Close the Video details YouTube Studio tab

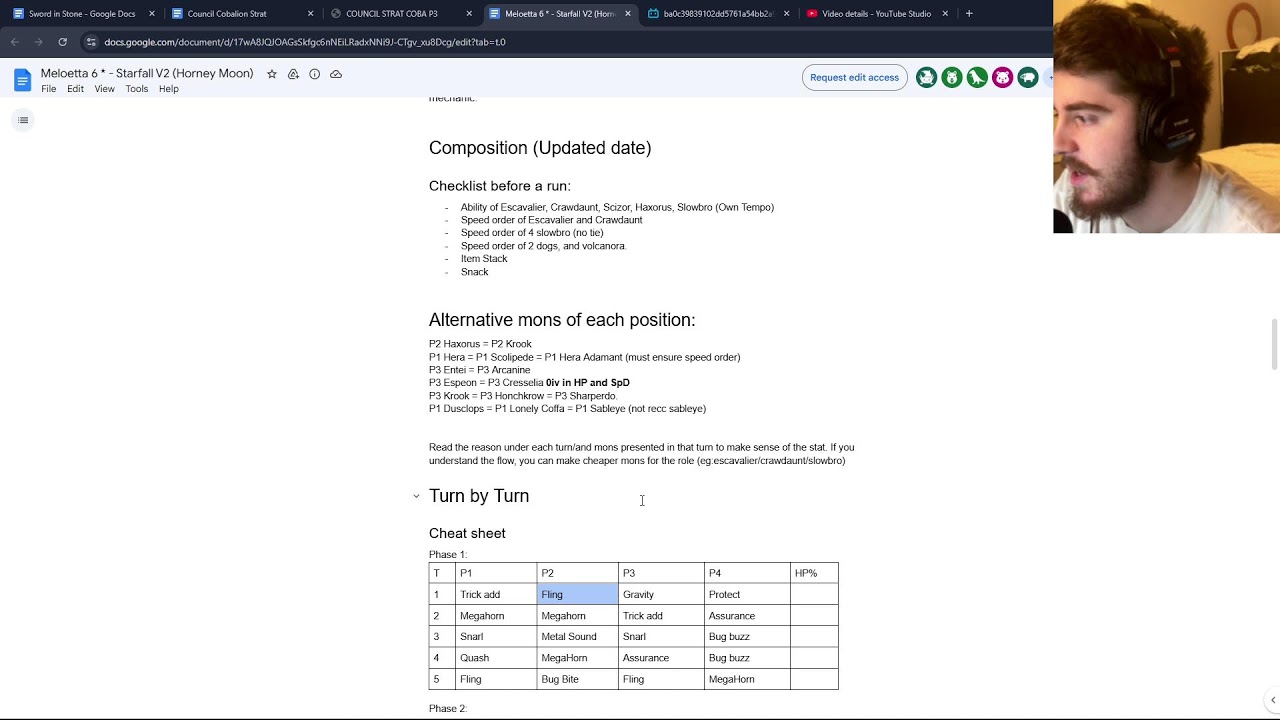(x=945, y=14)
